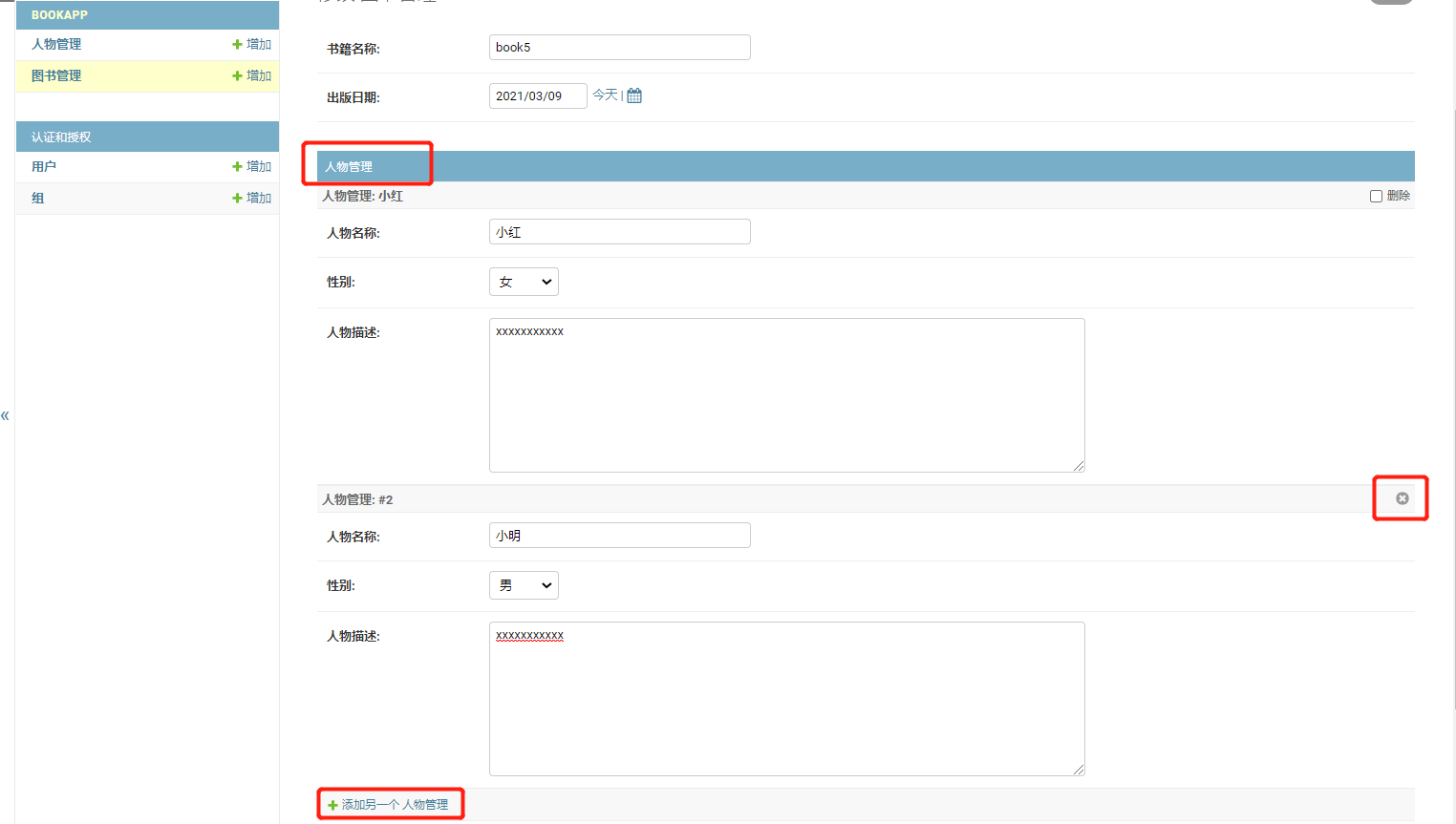Click 增加 next to 用户 in sidebar
This screenshot has height=824, width=1456.
coord(252,166)
